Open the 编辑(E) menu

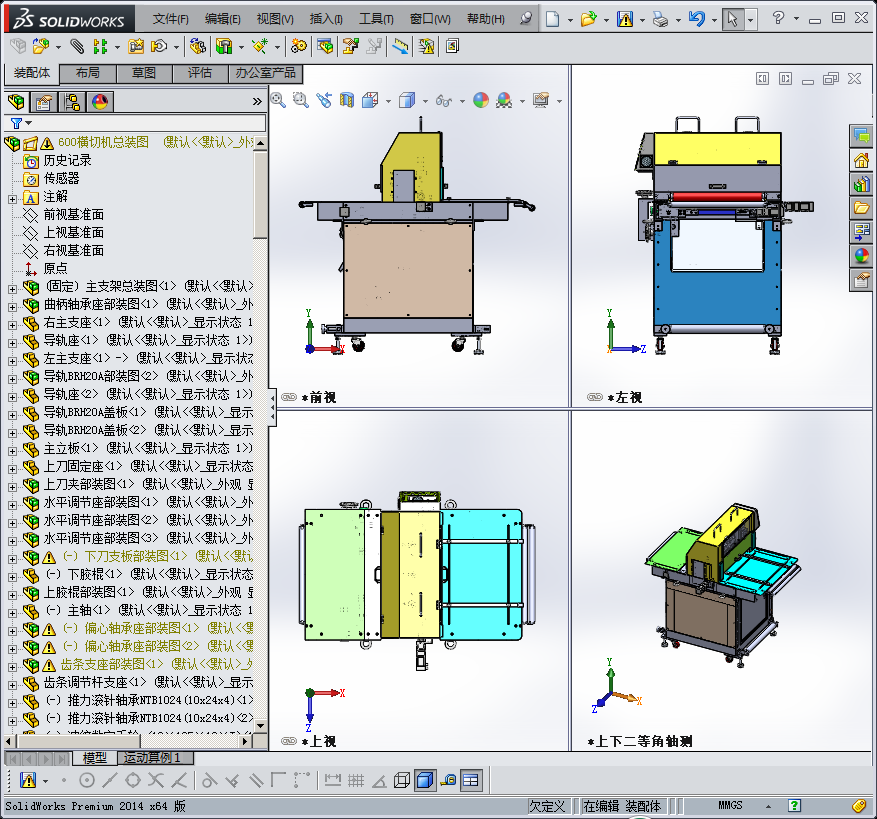[x=223, y=19]
